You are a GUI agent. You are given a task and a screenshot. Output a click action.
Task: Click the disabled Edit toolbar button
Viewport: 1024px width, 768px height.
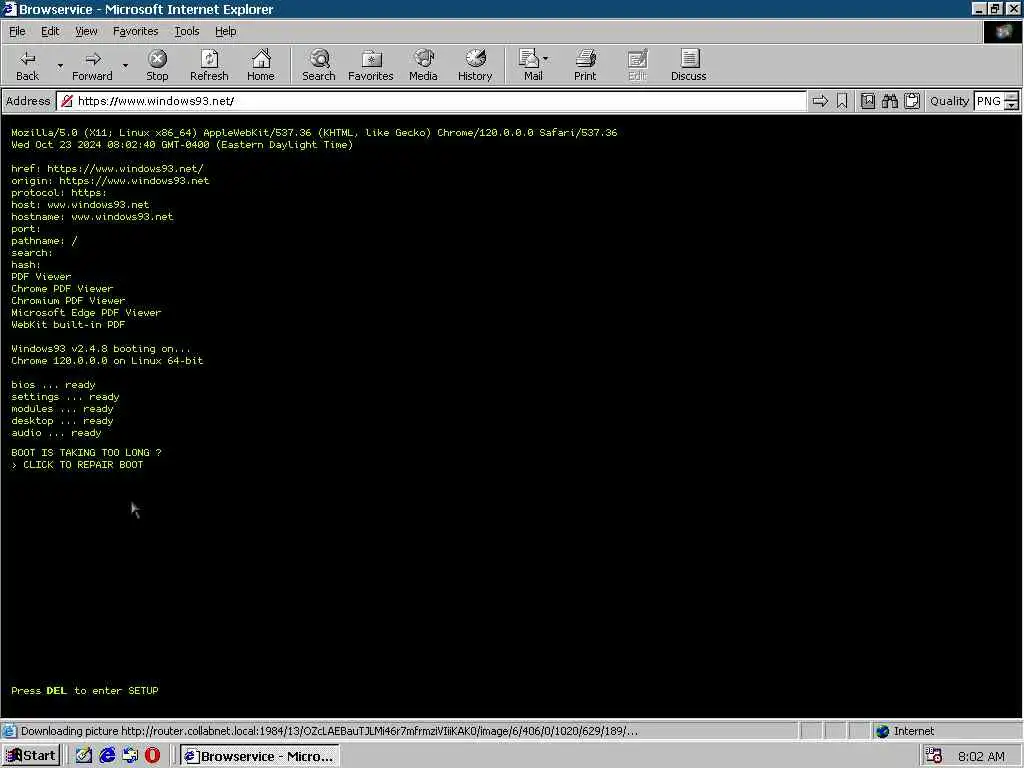[637, 65]
